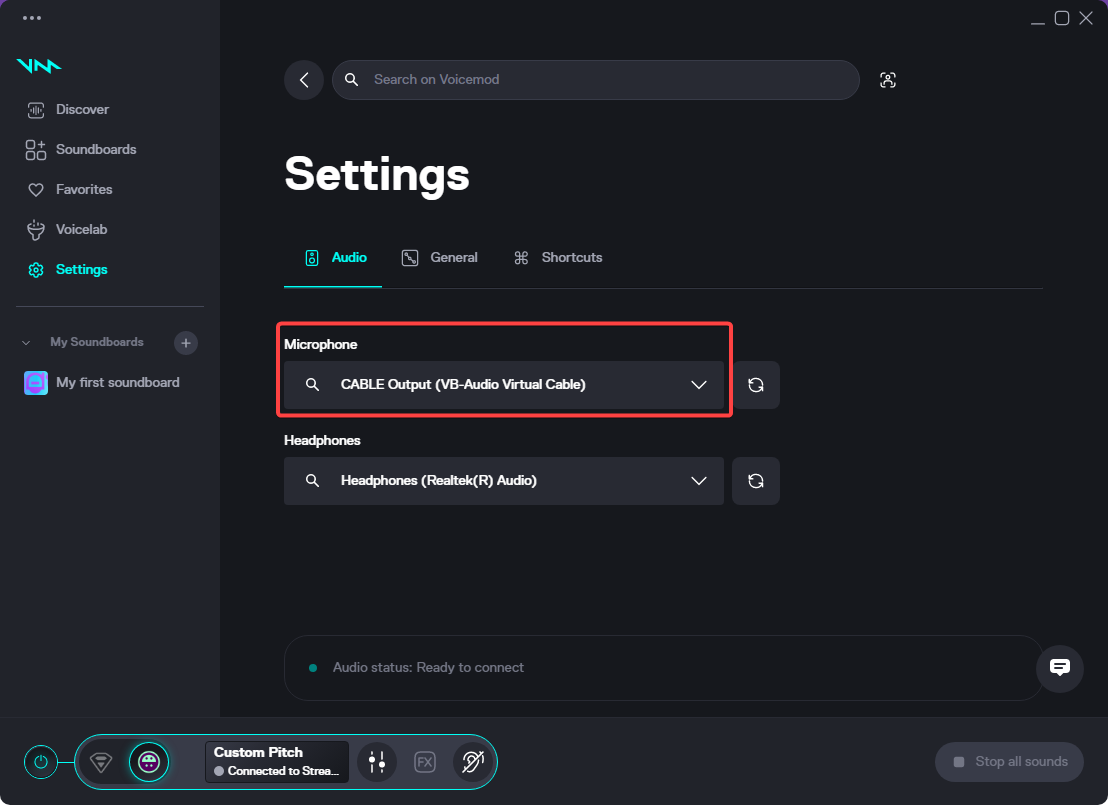The width and height of the screenshot is (1108, 805).
Task: Toggle the power button in bottom bar
Action: (x=41, y=762)
